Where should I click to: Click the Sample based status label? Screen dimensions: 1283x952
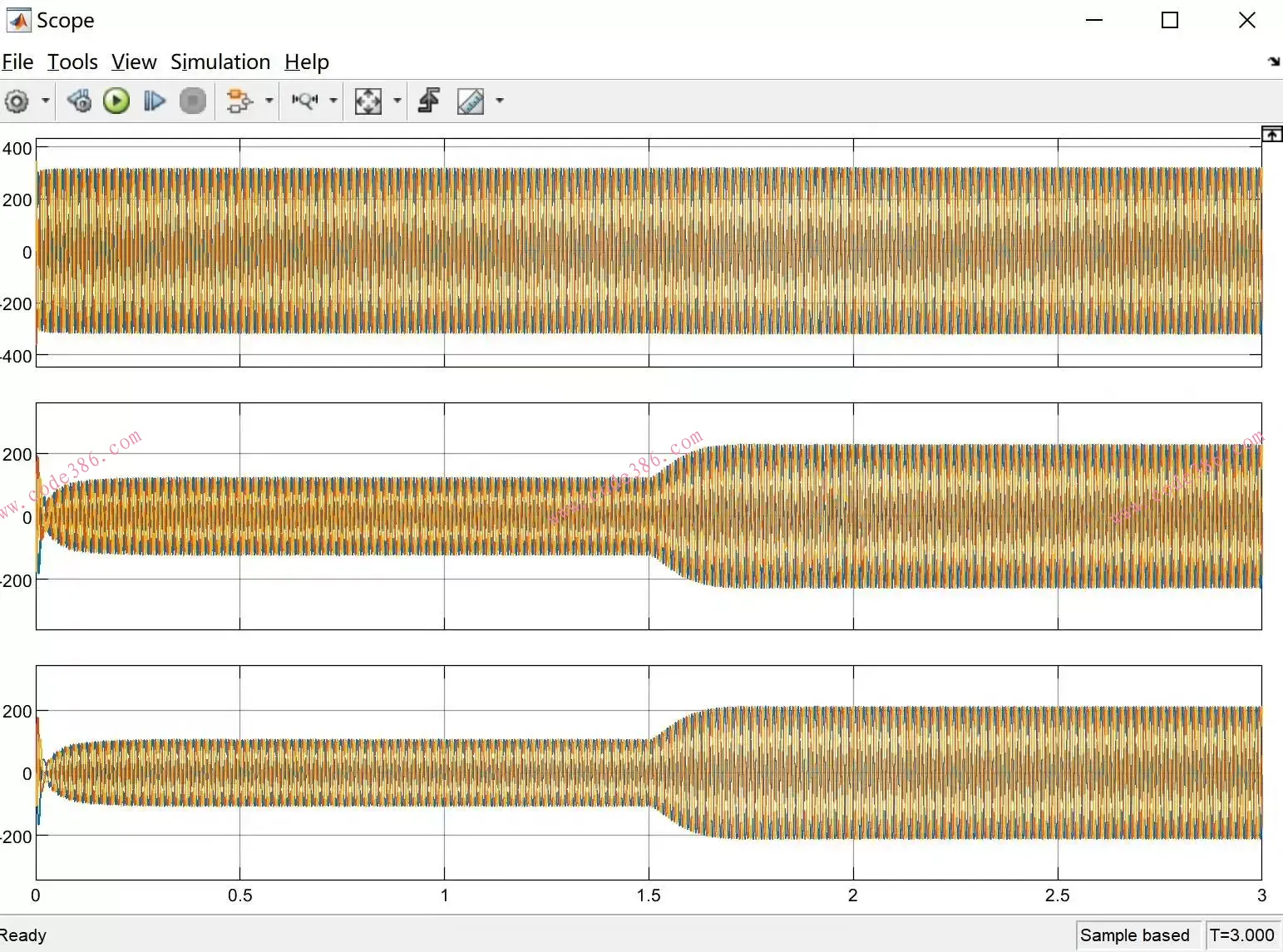(1134, 935)
